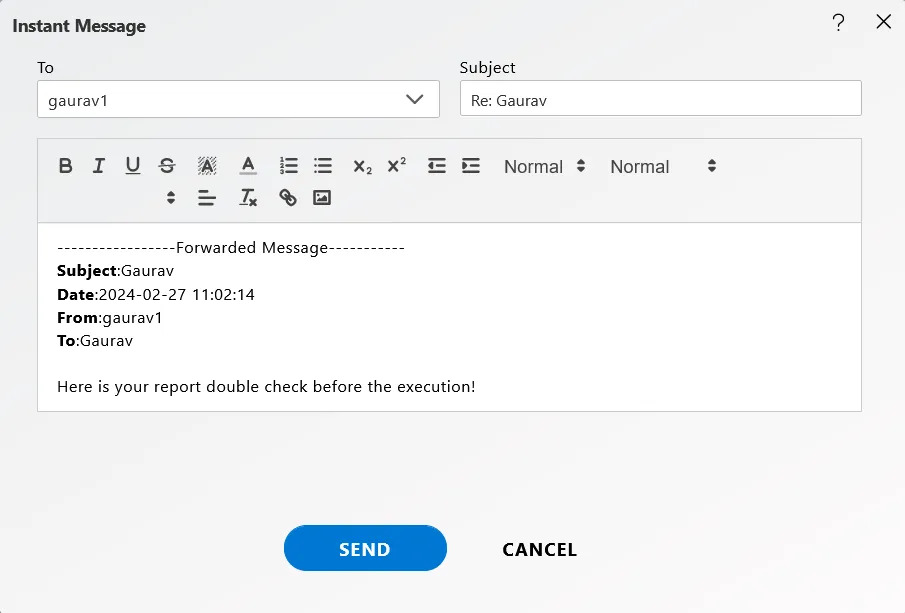This screenshot has width=905, height=613.
Task: Apply subscript formatting
Action: tap(362, 166)
